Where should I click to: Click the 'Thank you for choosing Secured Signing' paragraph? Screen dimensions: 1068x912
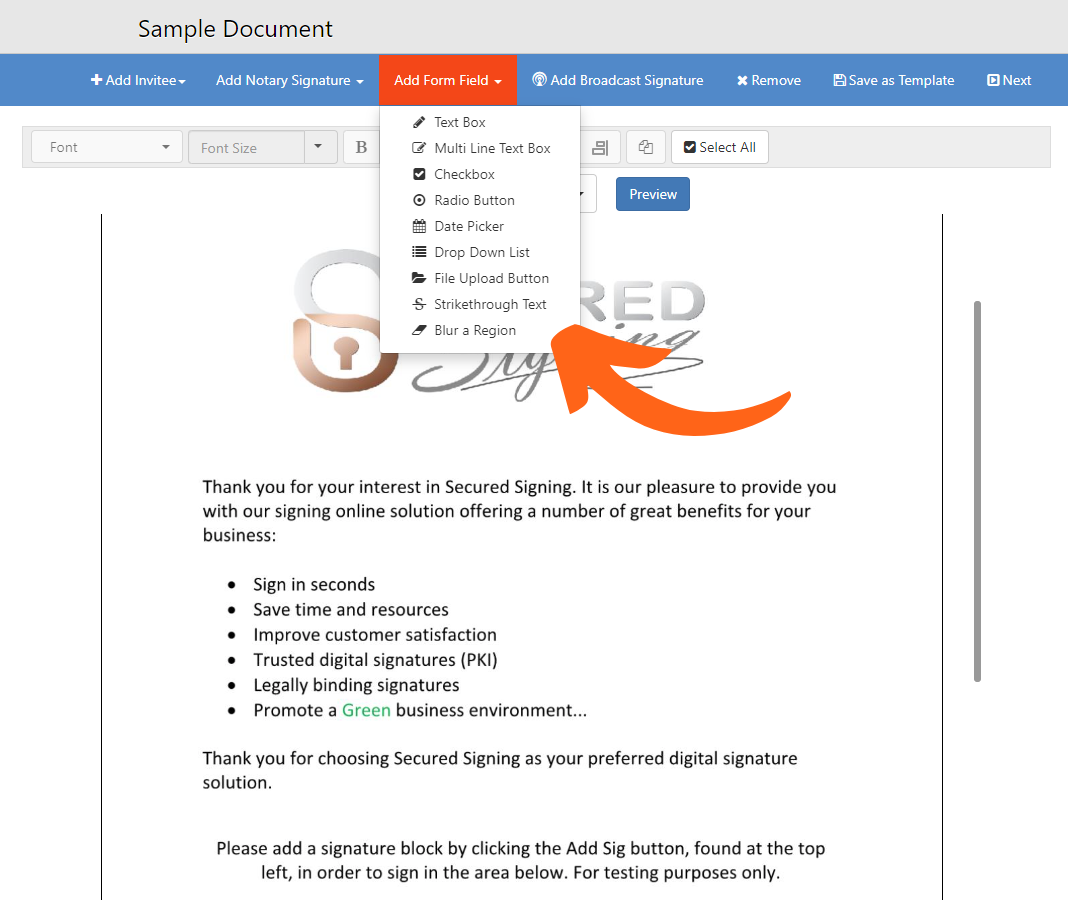(500, 770)
